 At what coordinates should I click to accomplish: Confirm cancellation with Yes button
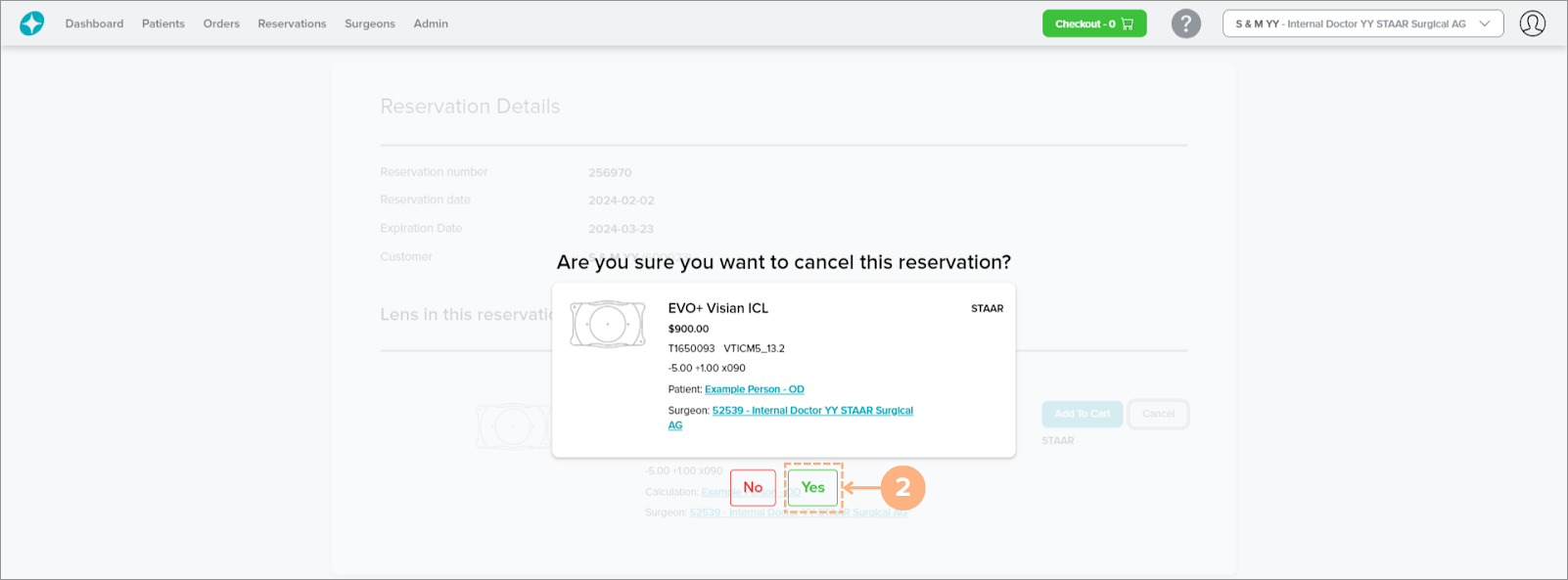812,487
